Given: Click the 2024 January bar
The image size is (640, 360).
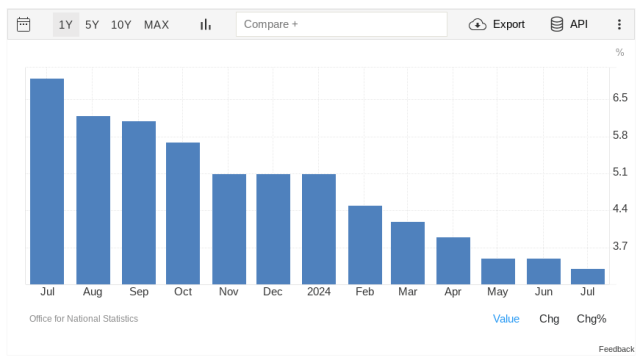Looking at the screenshot, I should [x=319, y=229].
